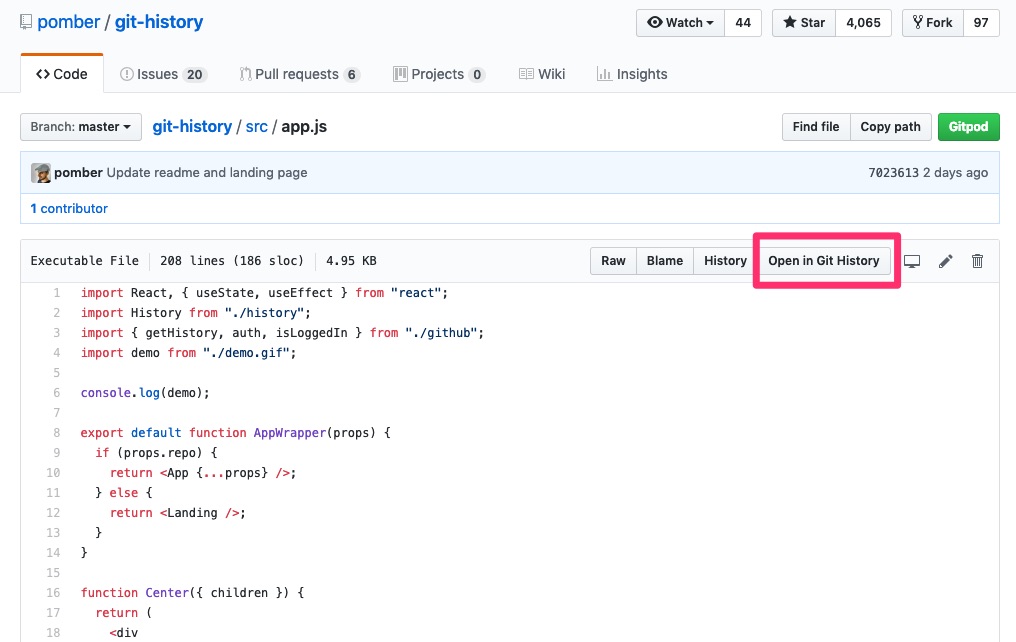
Task: Fork the git-history repository
Action: coord(932,23)
